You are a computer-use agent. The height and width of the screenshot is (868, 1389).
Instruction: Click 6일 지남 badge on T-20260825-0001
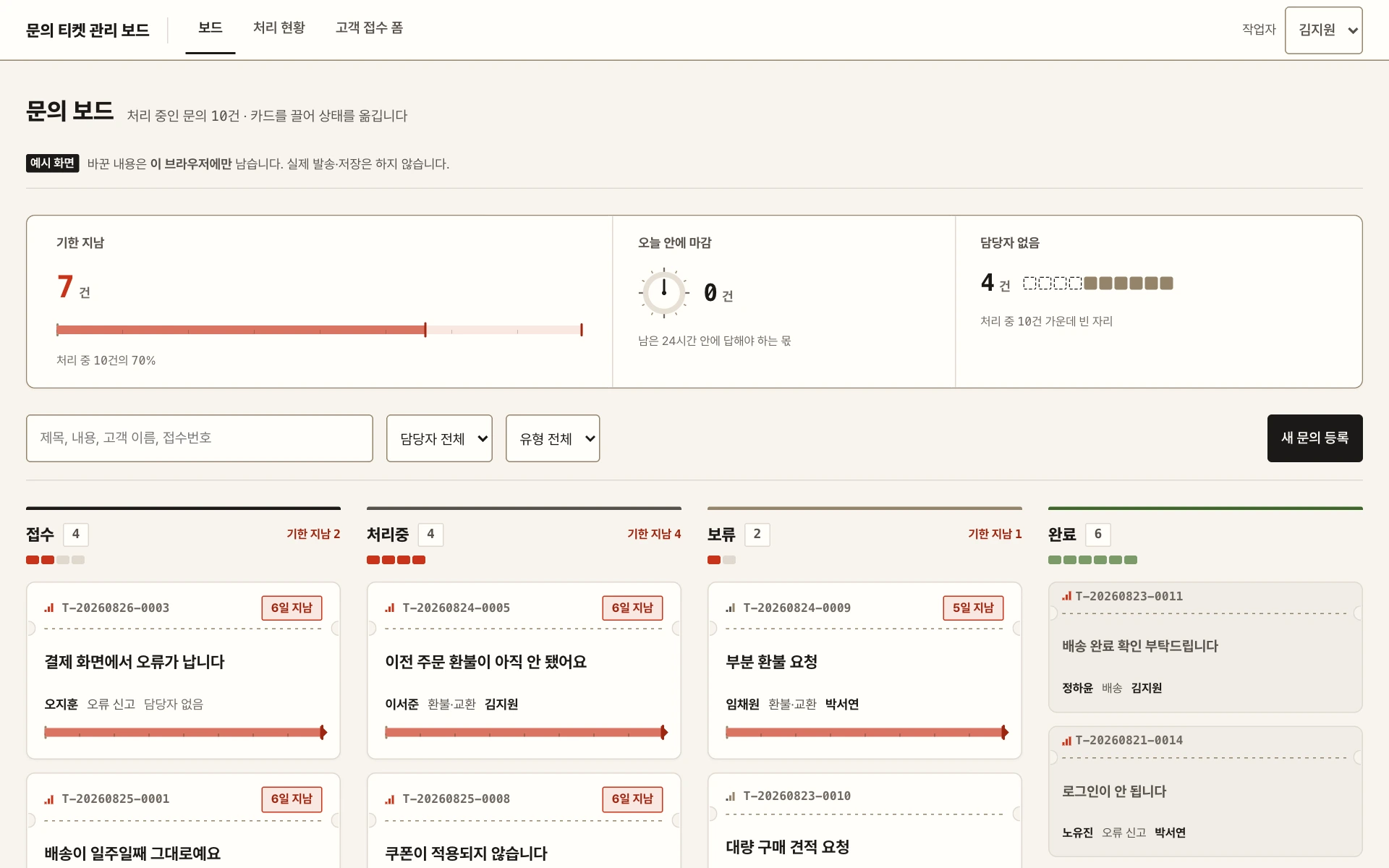click(292, 799)
